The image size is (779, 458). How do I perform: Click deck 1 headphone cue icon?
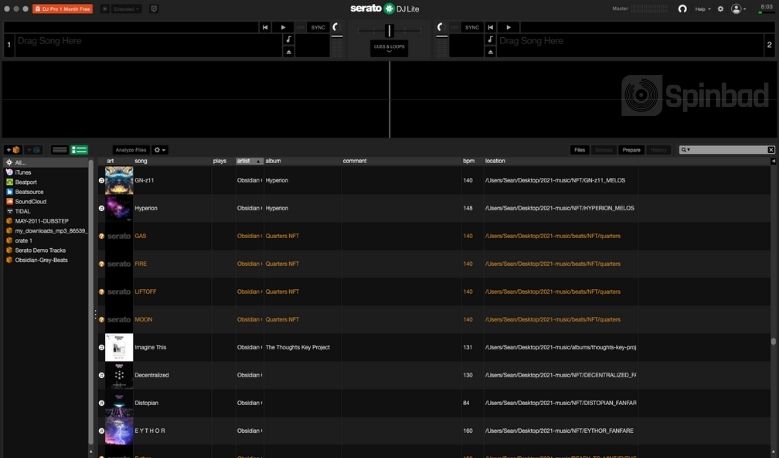coord(336,27)
